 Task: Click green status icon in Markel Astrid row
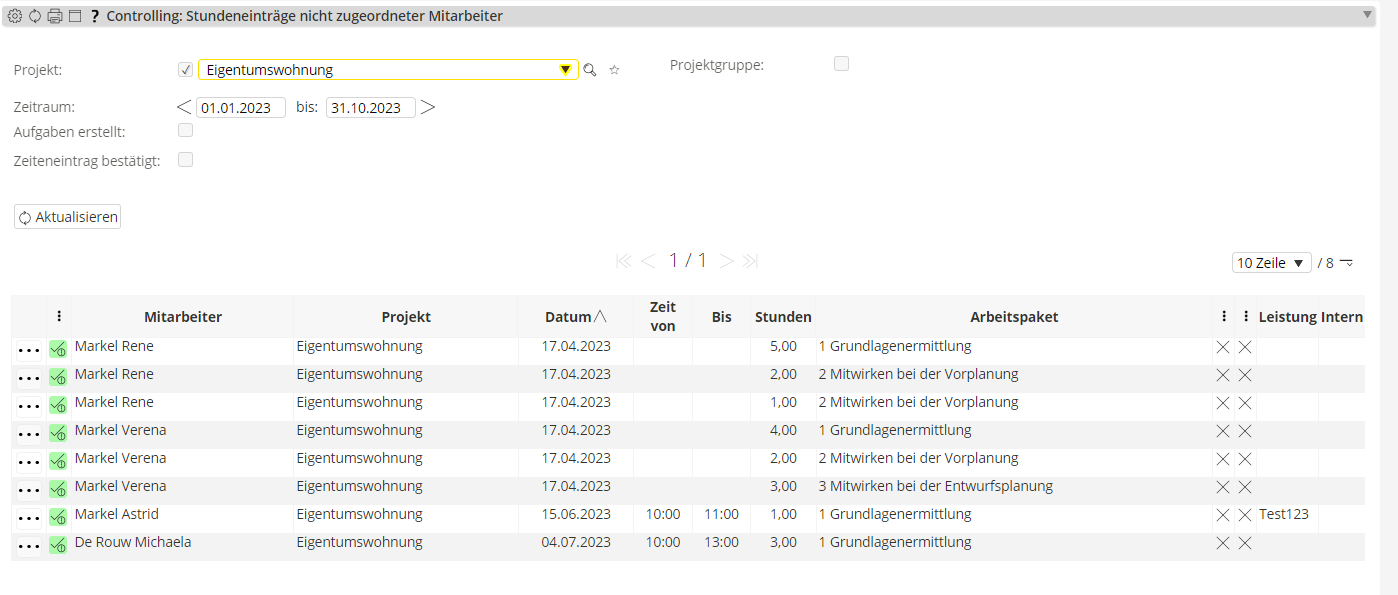[58, 515]
